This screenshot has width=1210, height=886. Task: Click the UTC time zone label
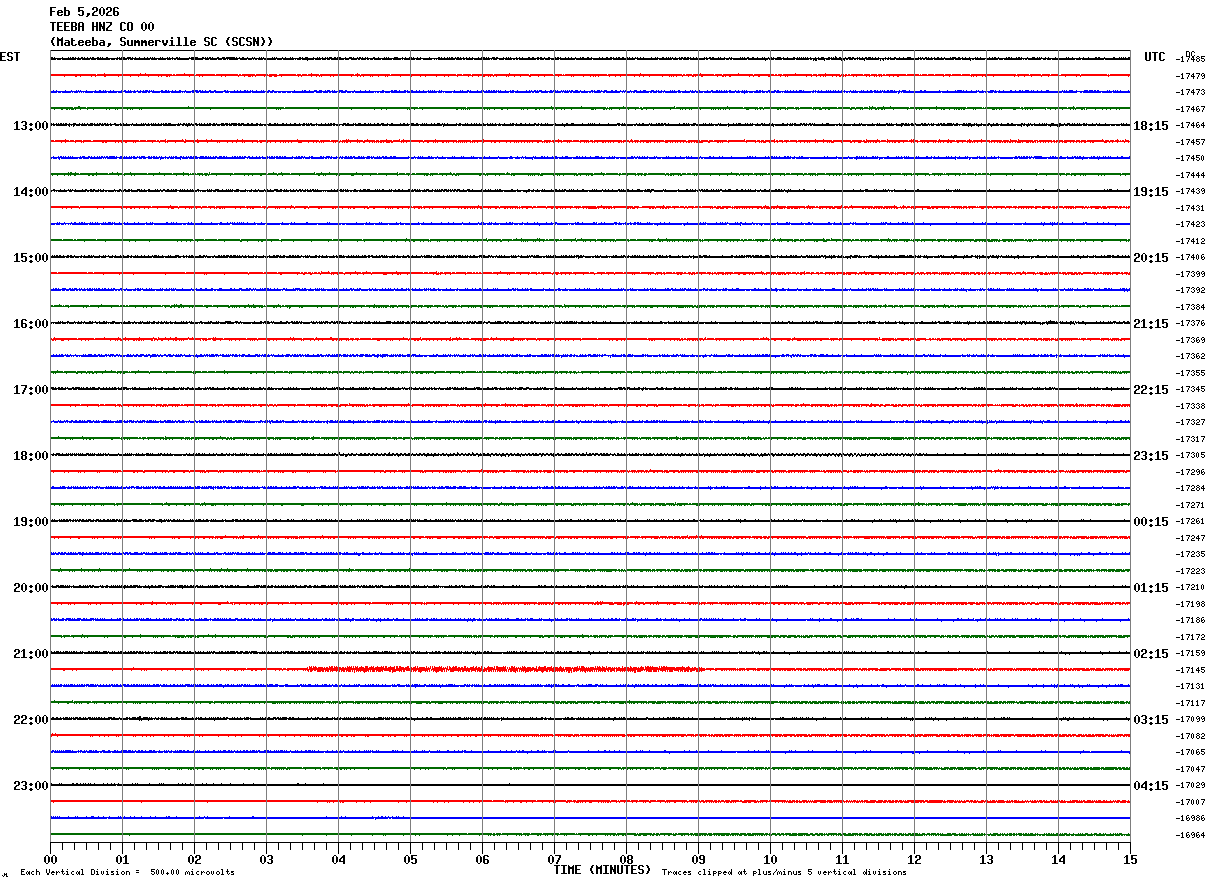click(1155, 57)
